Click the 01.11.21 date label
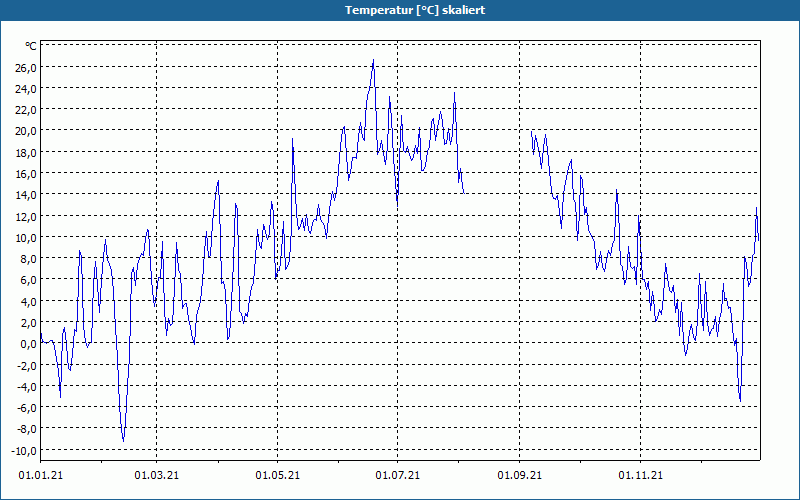The width and height of the screenshot is (800, 500). click(x=640, y=476)
